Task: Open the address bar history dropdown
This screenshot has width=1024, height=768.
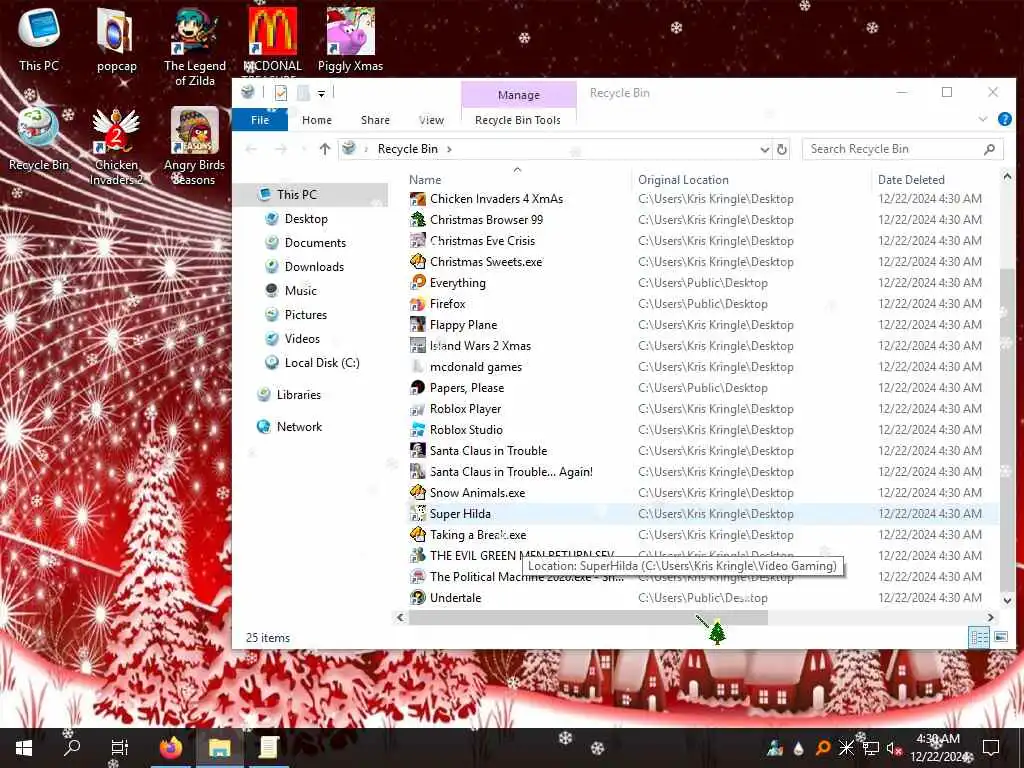Action: tap(765, 150)
